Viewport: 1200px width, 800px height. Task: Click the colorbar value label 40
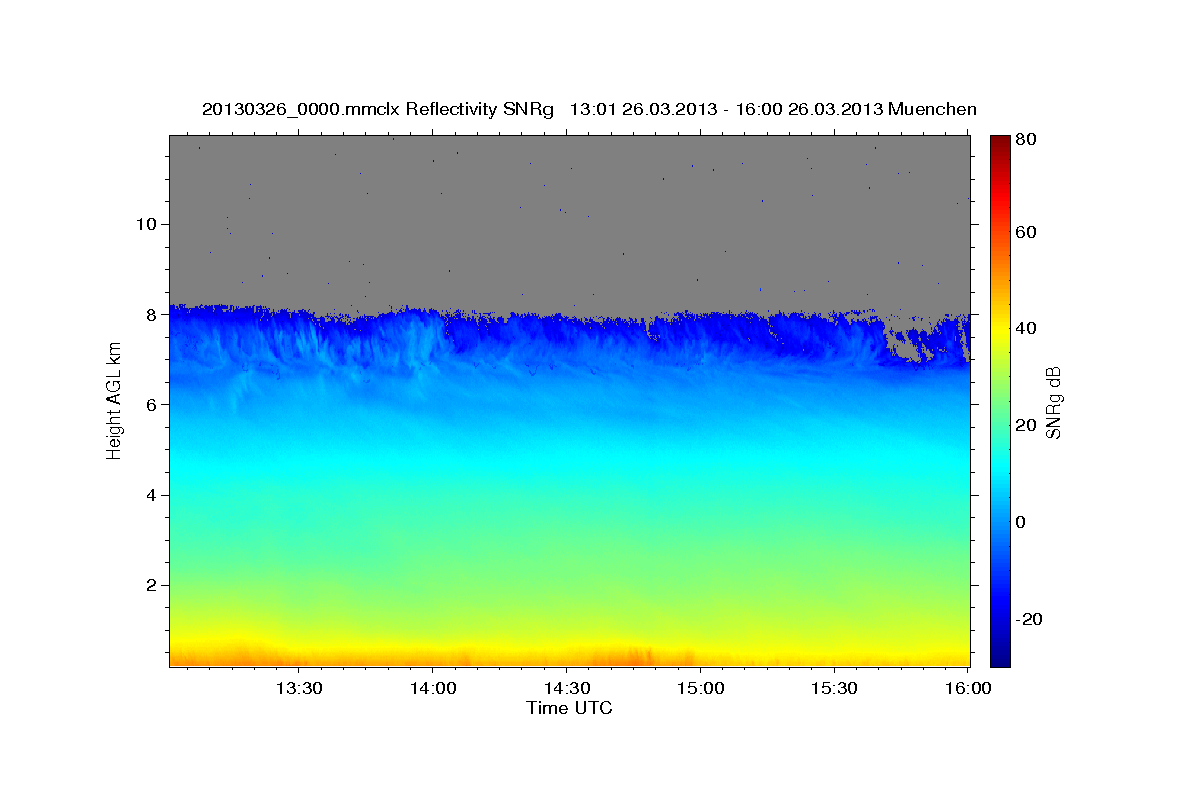1028,328
